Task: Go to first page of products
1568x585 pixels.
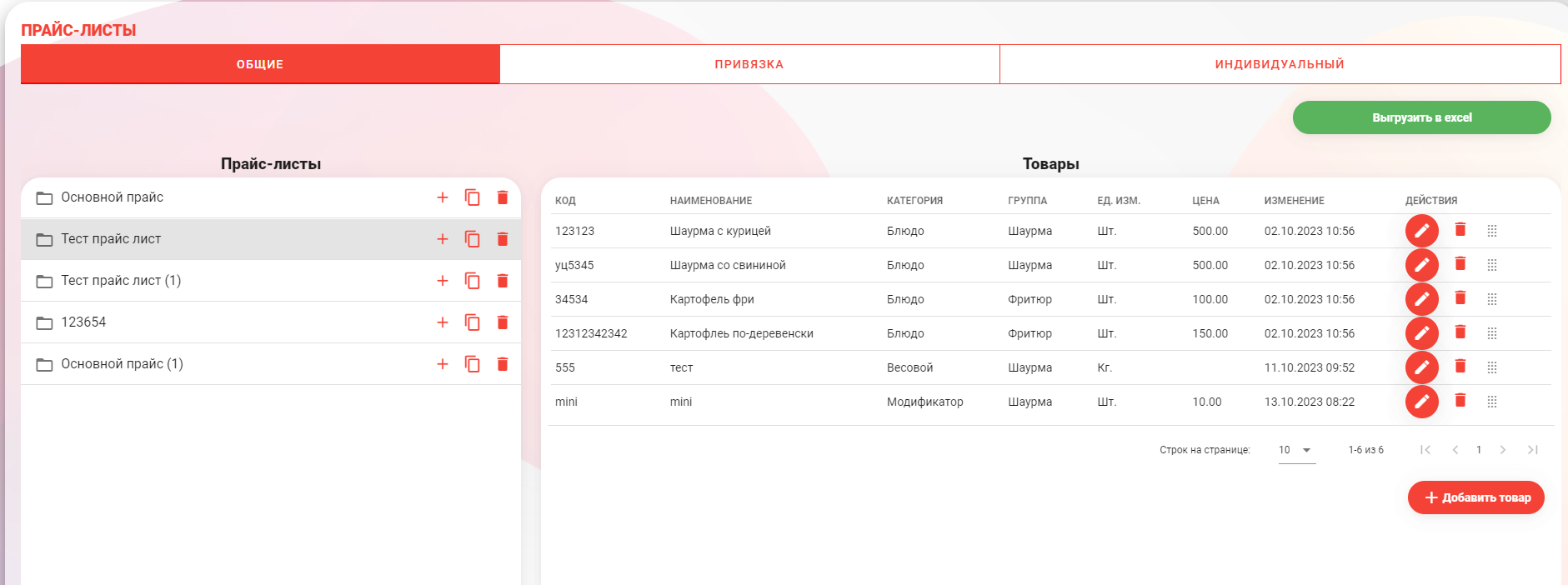Action: (1425, 450)
